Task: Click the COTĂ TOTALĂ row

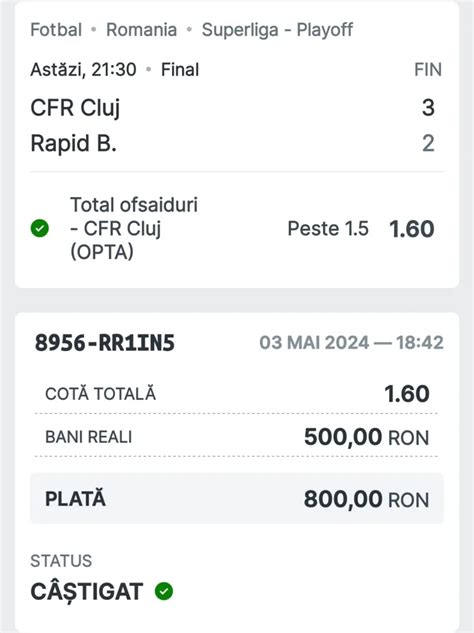Action: pyautogui.click(x=237, y=394)
